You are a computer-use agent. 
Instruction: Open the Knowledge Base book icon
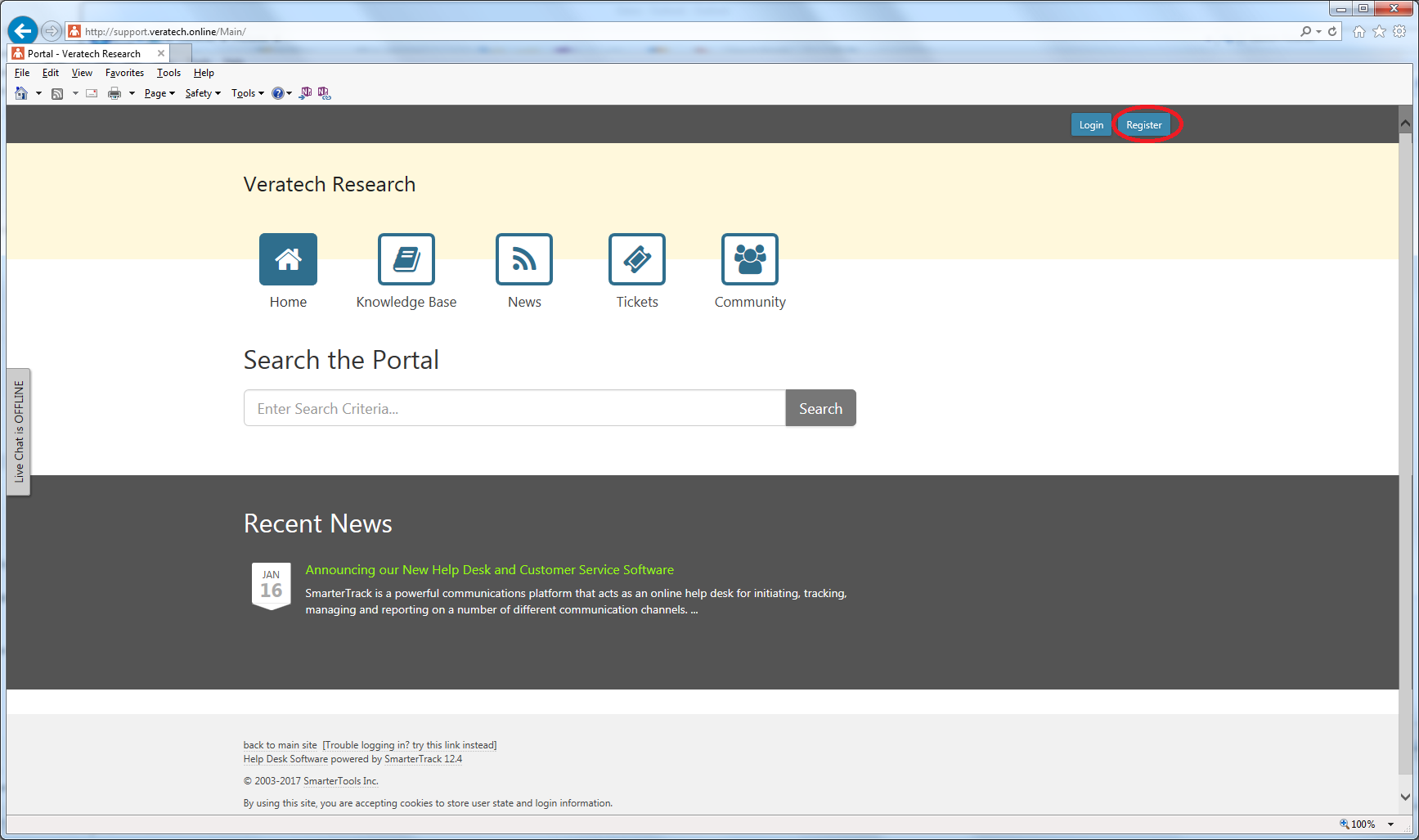(x=406, y=259)
